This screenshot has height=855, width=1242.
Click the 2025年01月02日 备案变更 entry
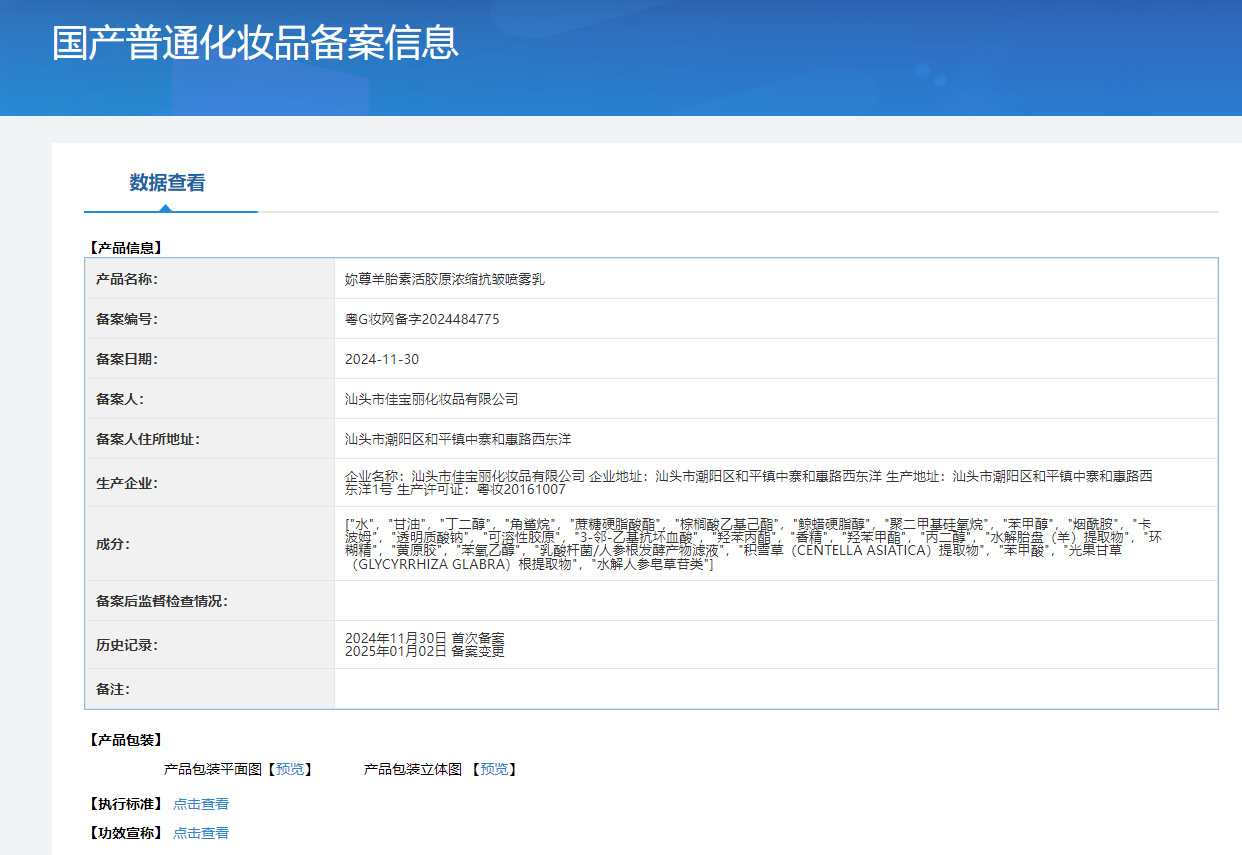pyautogui.click(x=424, y=652)
